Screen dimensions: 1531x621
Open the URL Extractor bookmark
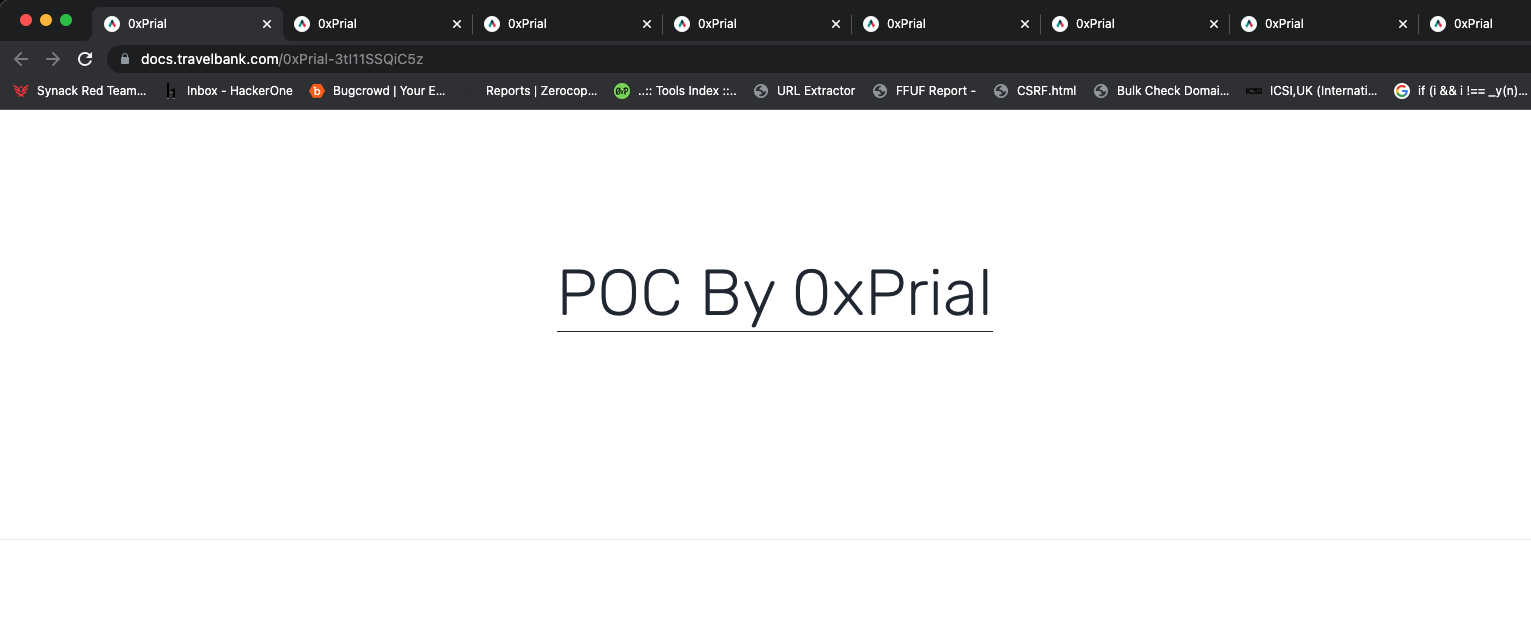pyautogui.click(x=805, y=91)
